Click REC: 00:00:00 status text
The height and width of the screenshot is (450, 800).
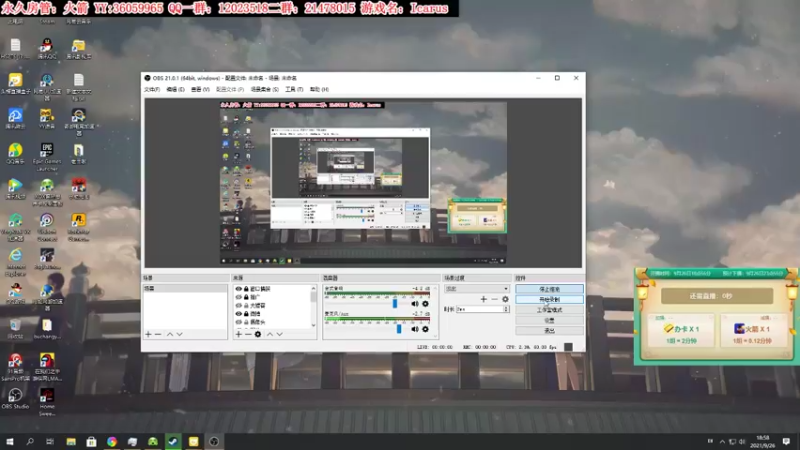tap(479, 347)
